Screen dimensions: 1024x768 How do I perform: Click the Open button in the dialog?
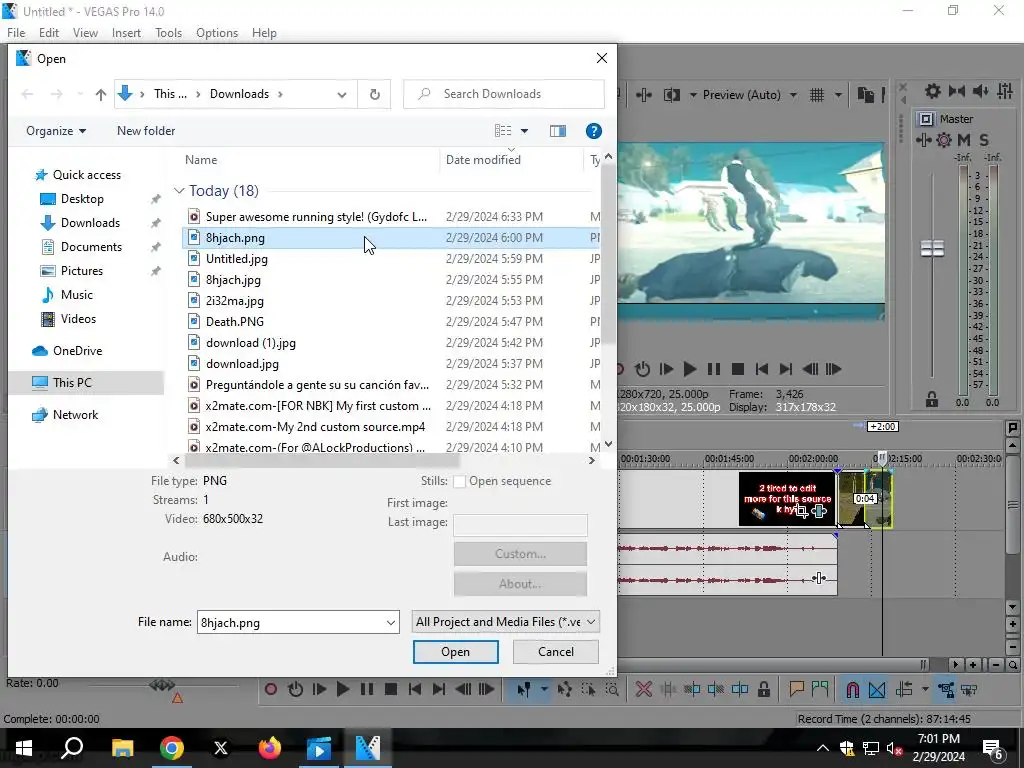click(455, 652)
